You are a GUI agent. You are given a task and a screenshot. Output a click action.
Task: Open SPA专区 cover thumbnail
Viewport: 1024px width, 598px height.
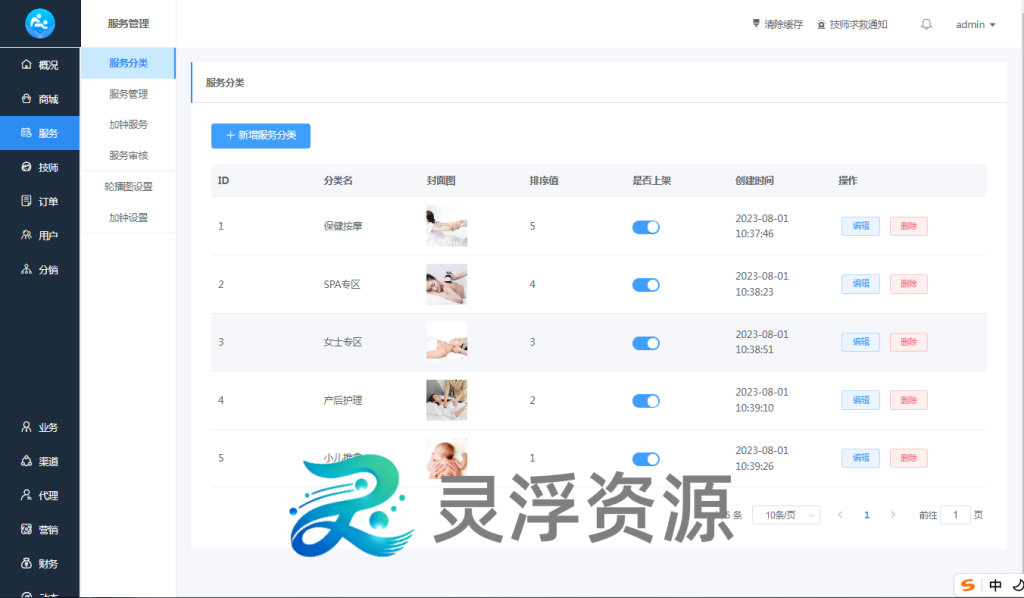[x=447, y=284]
